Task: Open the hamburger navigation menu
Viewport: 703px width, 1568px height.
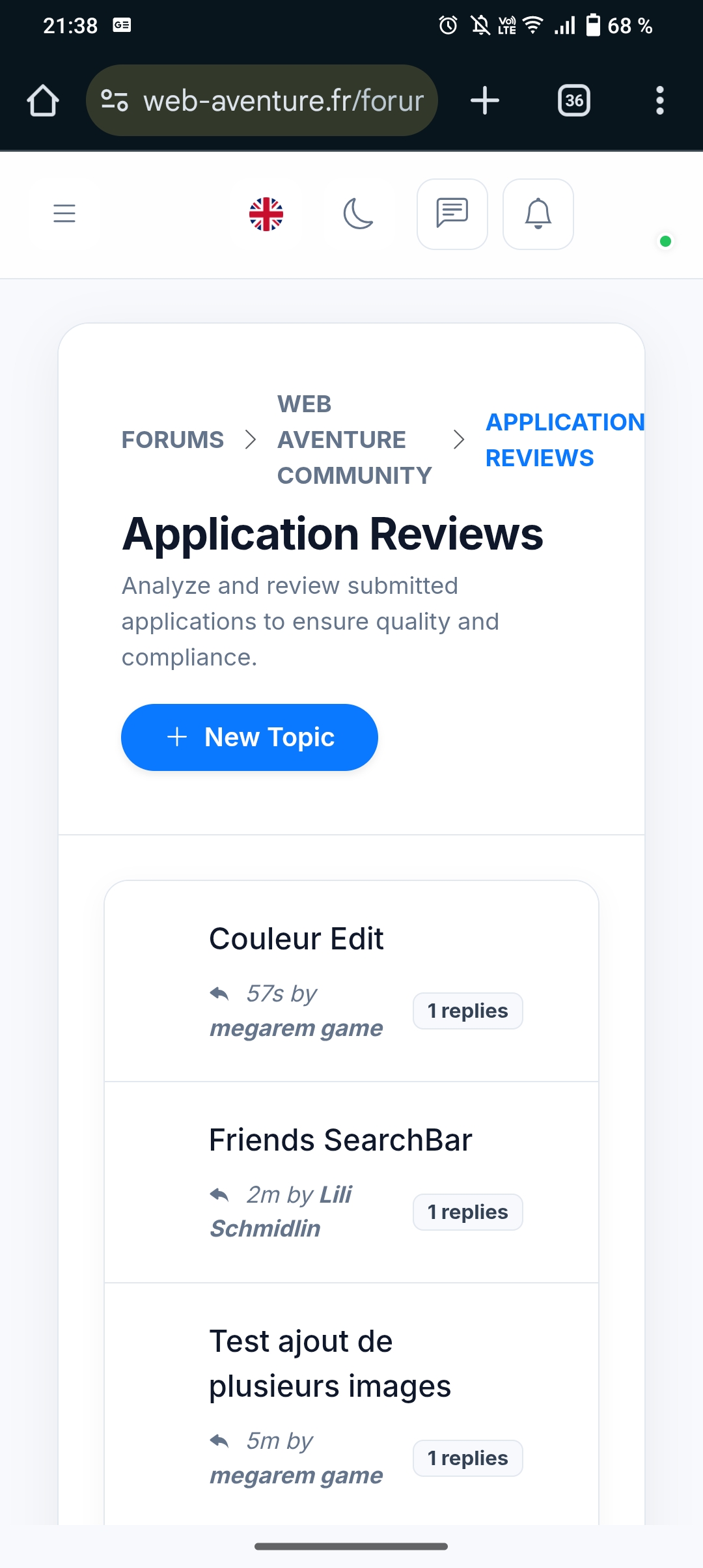Action: (64, 214)
